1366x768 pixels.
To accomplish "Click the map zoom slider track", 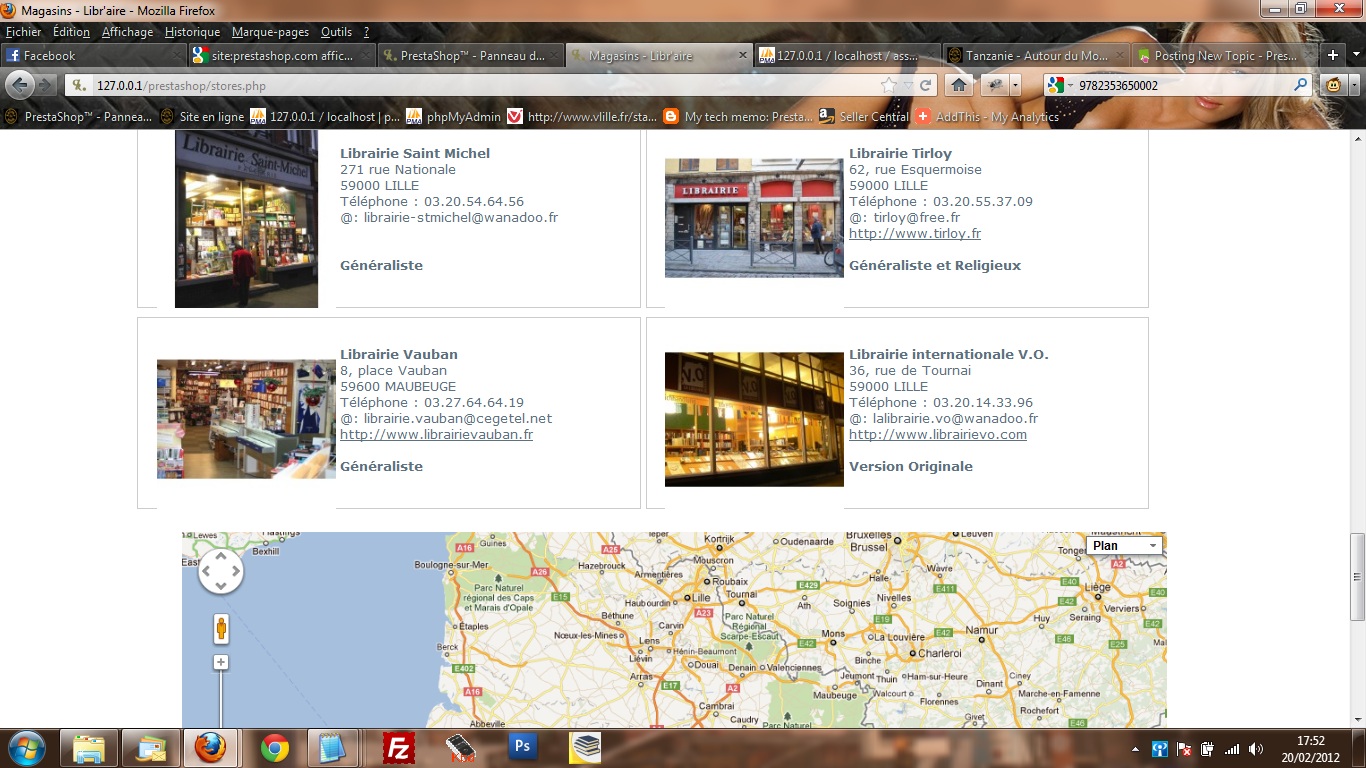I will pos(221,699).
